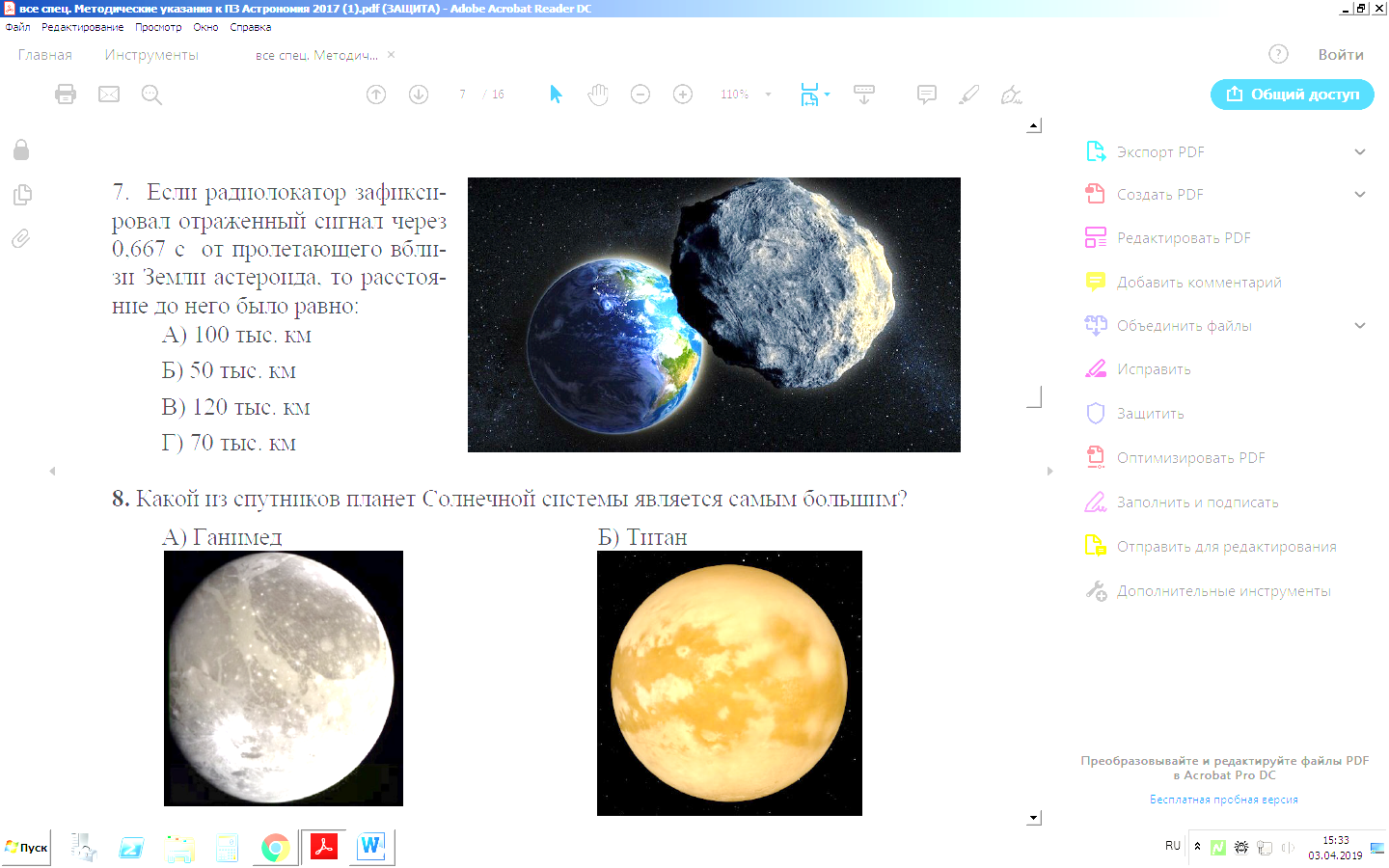Image resolution: width=1389 pixels, height=868 pixels.
Task: Expand the Экспорт PDF section
Action: click(x=1360, y=152)
